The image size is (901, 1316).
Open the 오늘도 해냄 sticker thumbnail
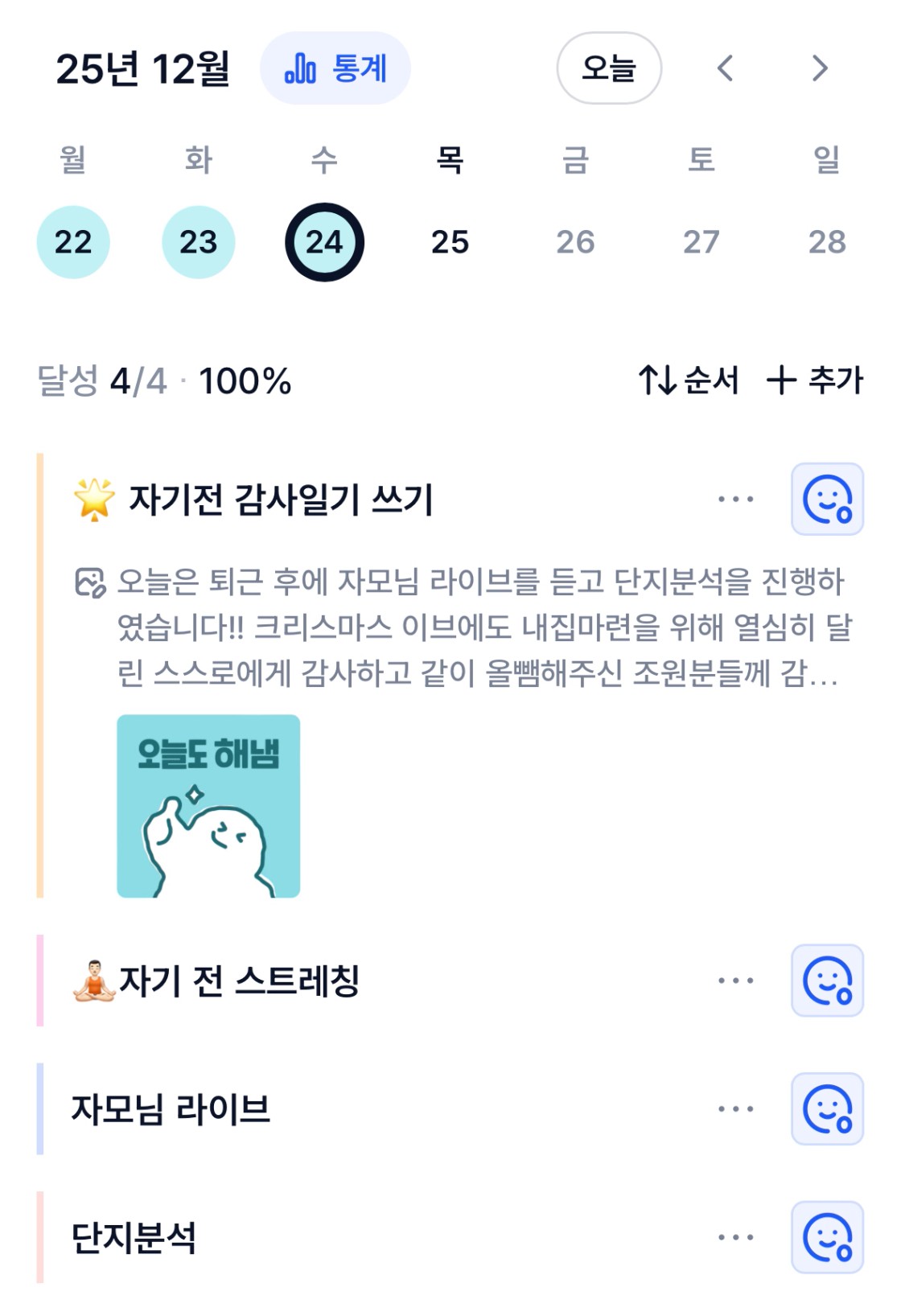[x=208, y=806]
